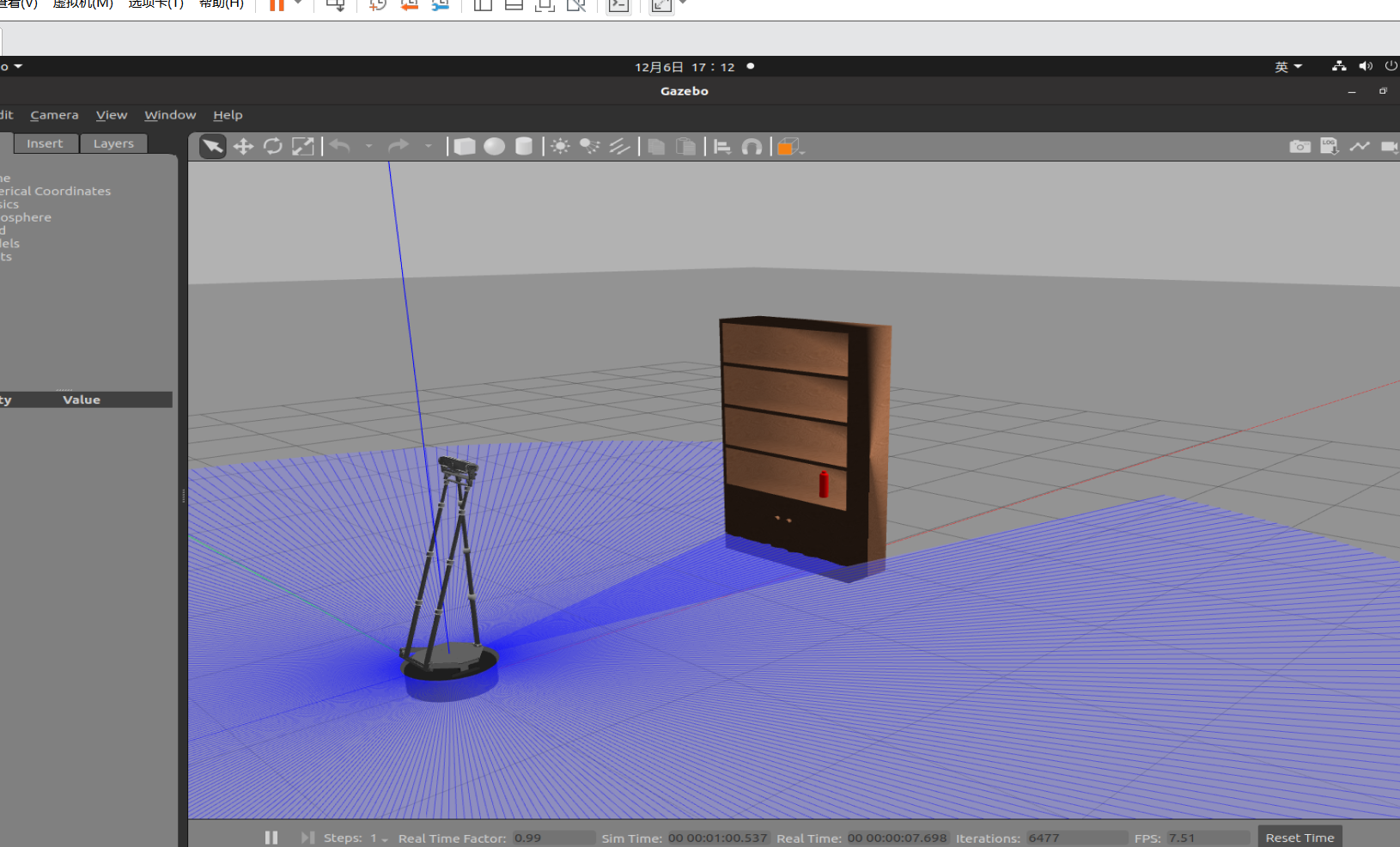
Task: Switch to the Layers tab
Action: [113, 143]
